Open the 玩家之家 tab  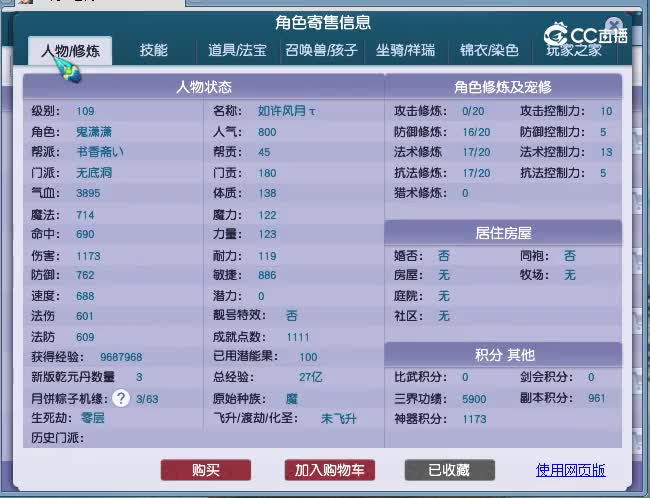574,50
